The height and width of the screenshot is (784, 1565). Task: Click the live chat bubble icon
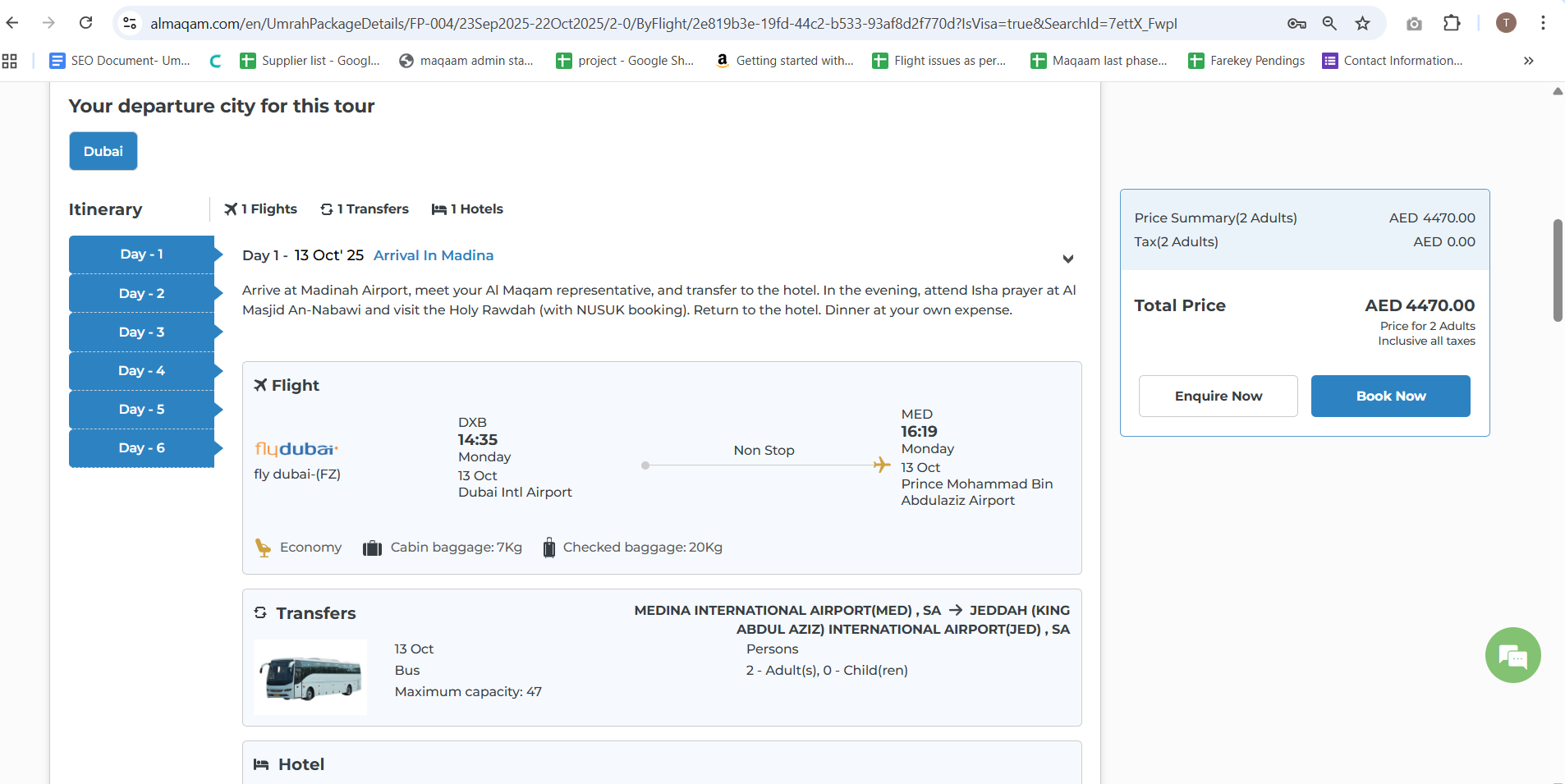tap(1512, 655)
